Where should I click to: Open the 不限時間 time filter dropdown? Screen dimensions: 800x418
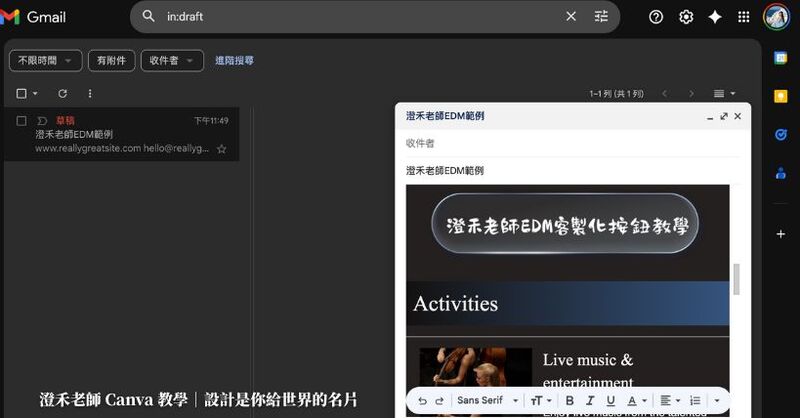point(45,60)
